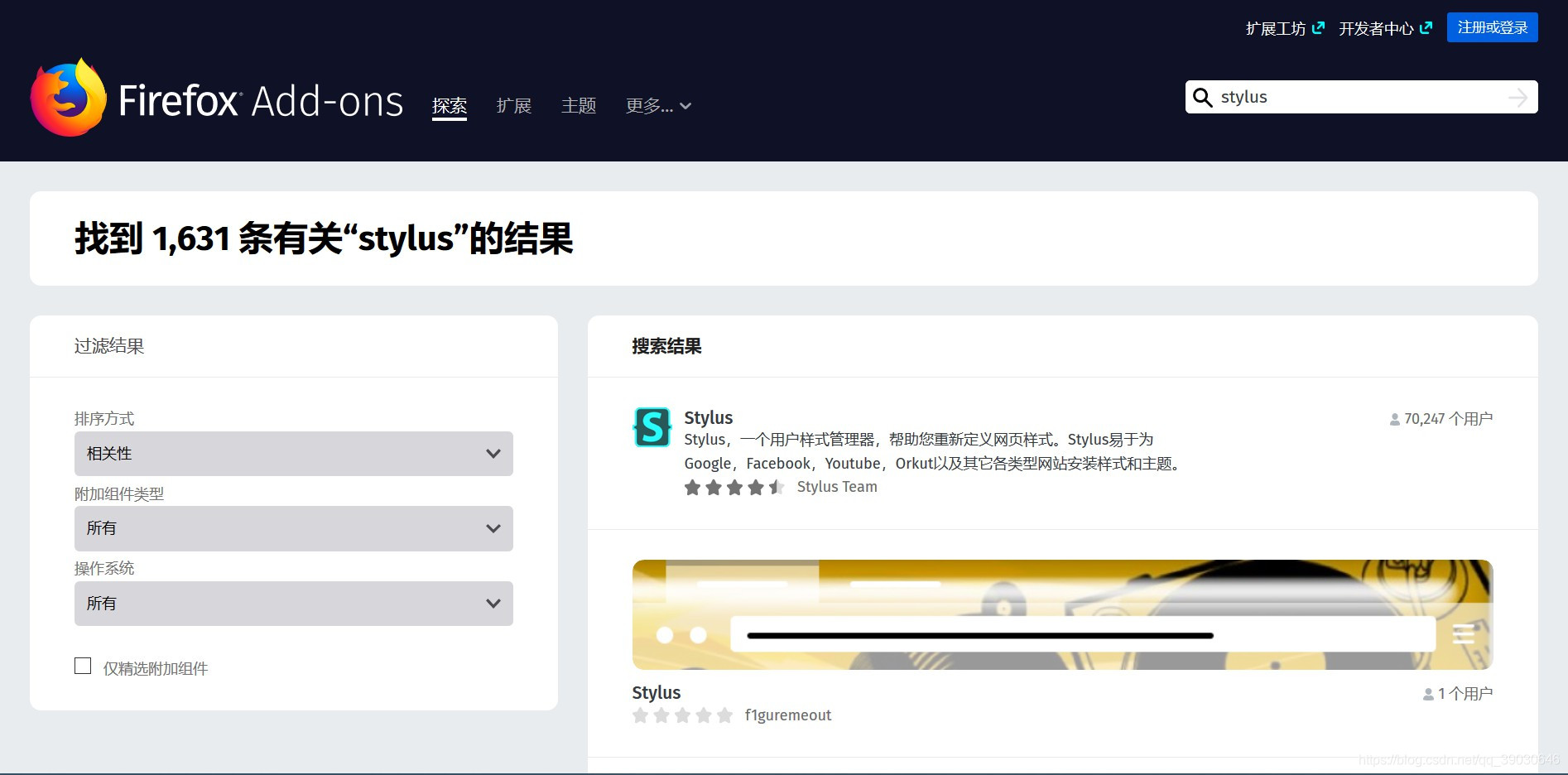Viewport: 1568px width, 775px height.
Task: Click external link icon beside 开发者中心
Action: click(x=1426, y=28)
